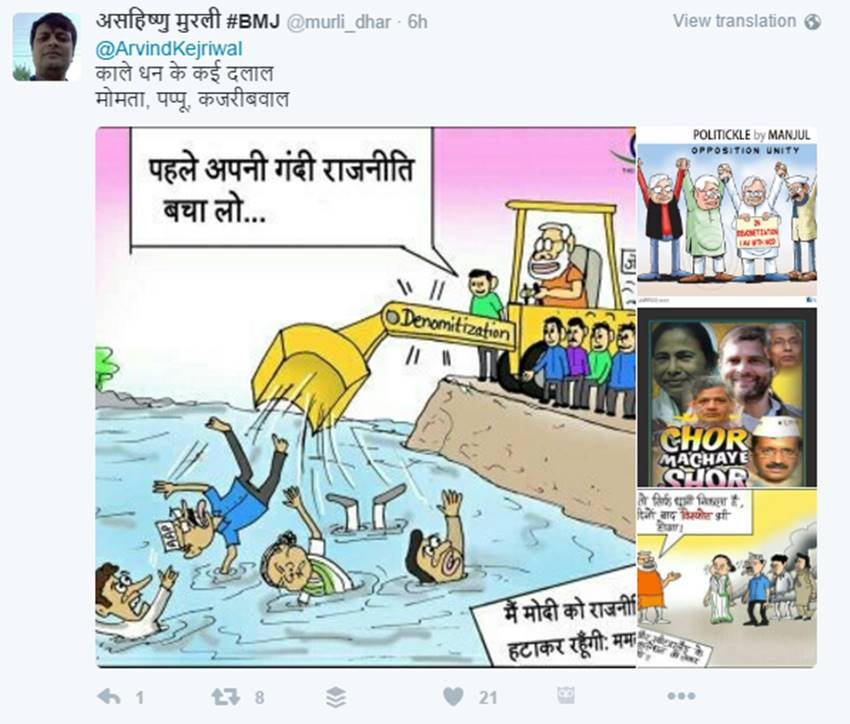The height and width of the screenshot is (724, 850).
Task: Like the tweet with heart icon
Action: pyautogui.click(x=453, y=696)
